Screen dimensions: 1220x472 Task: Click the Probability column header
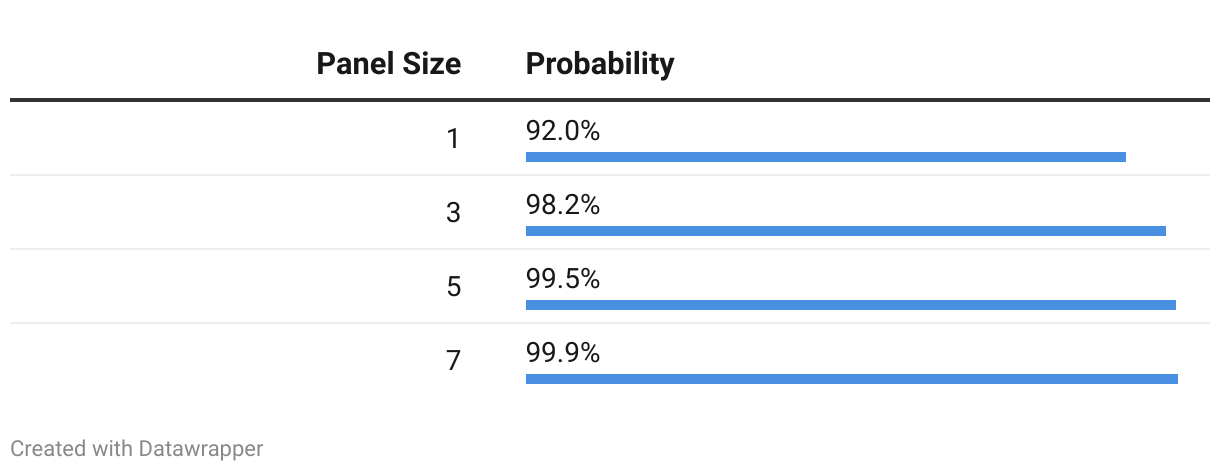pyautogui.click(x=600, y=64)
